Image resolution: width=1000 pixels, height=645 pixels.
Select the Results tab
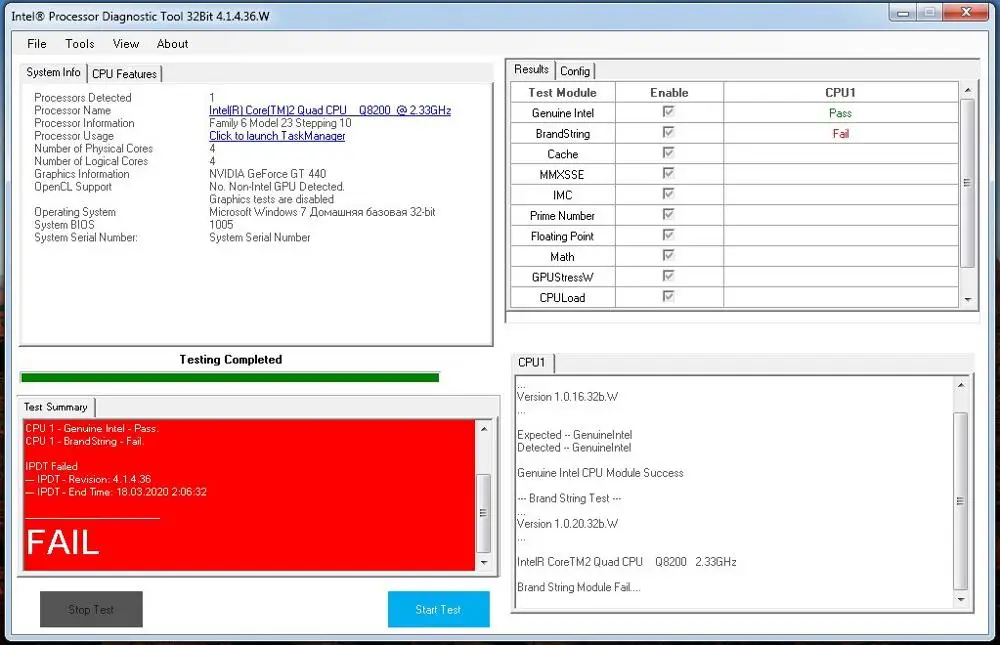(x=531, y=69)
